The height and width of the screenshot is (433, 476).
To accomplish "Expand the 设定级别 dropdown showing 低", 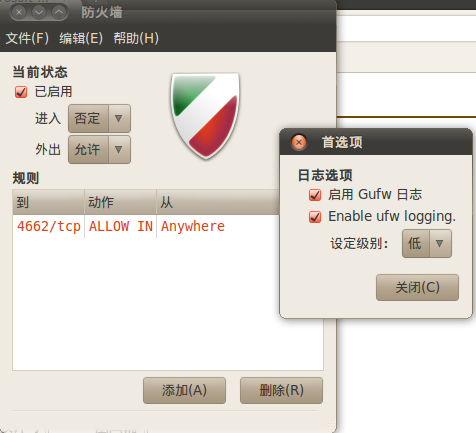I will tap(427, 243).
